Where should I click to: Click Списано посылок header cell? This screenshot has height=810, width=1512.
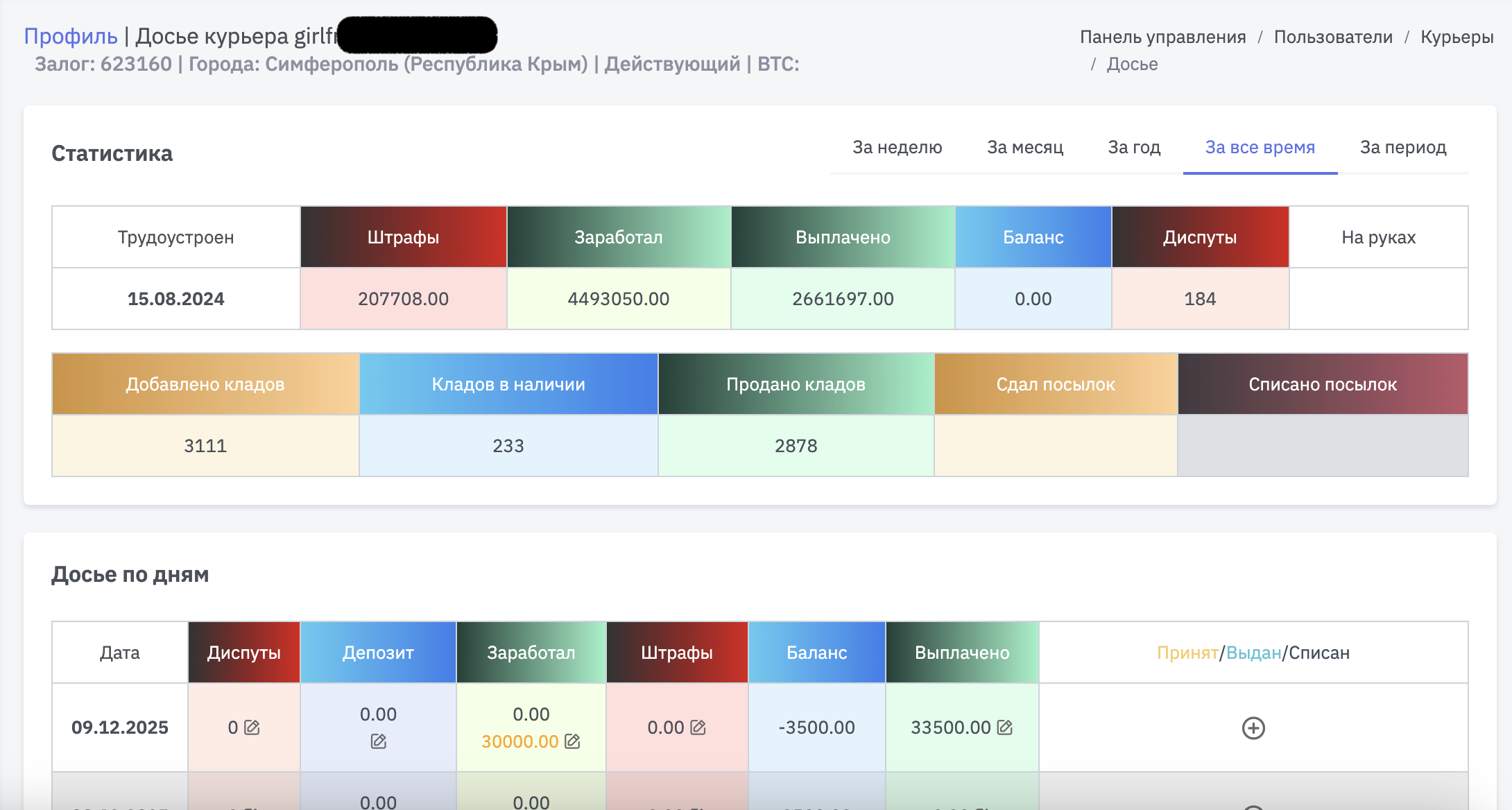[1322, 384]
